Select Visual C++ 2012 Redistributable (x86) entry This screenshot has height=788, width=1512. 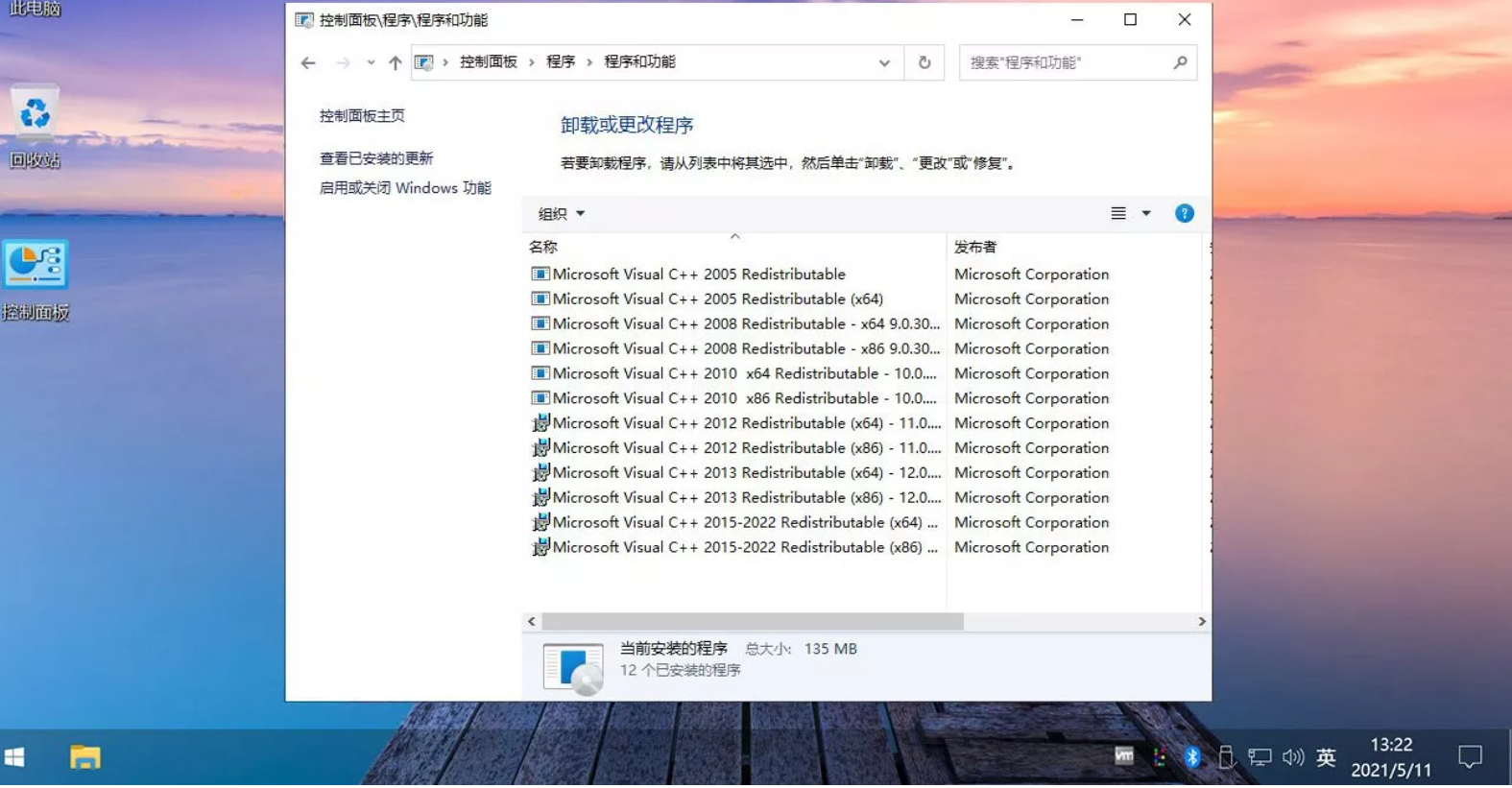click(x=735, y=448)
